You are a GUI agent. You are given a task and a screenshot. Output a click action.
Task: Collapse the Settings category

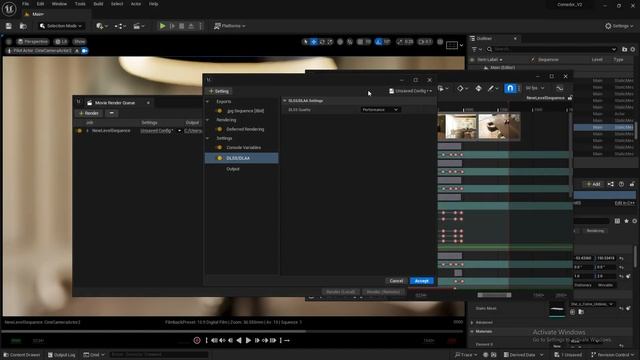click(207, 138)
